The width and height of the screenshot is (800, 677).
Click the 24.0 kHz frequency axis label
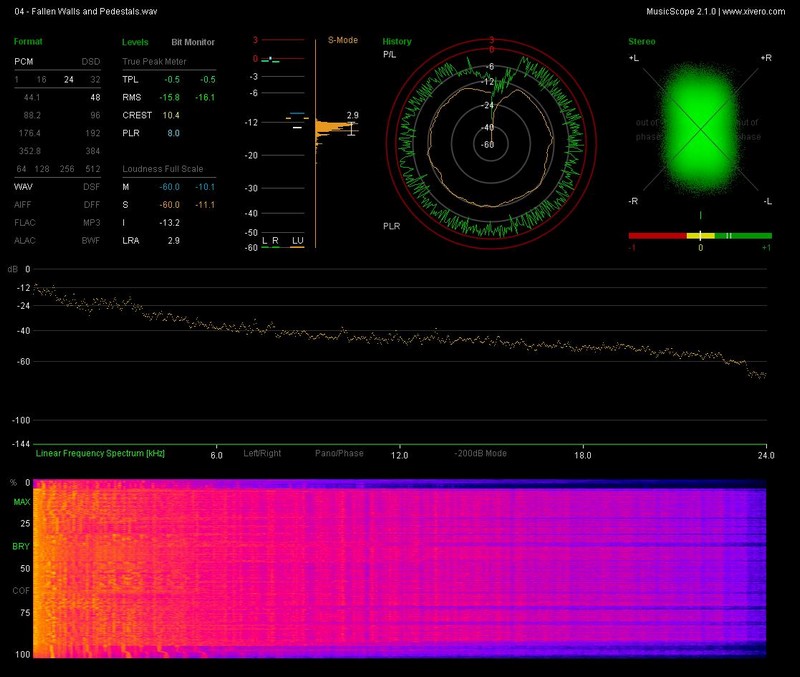pos(766,455)
